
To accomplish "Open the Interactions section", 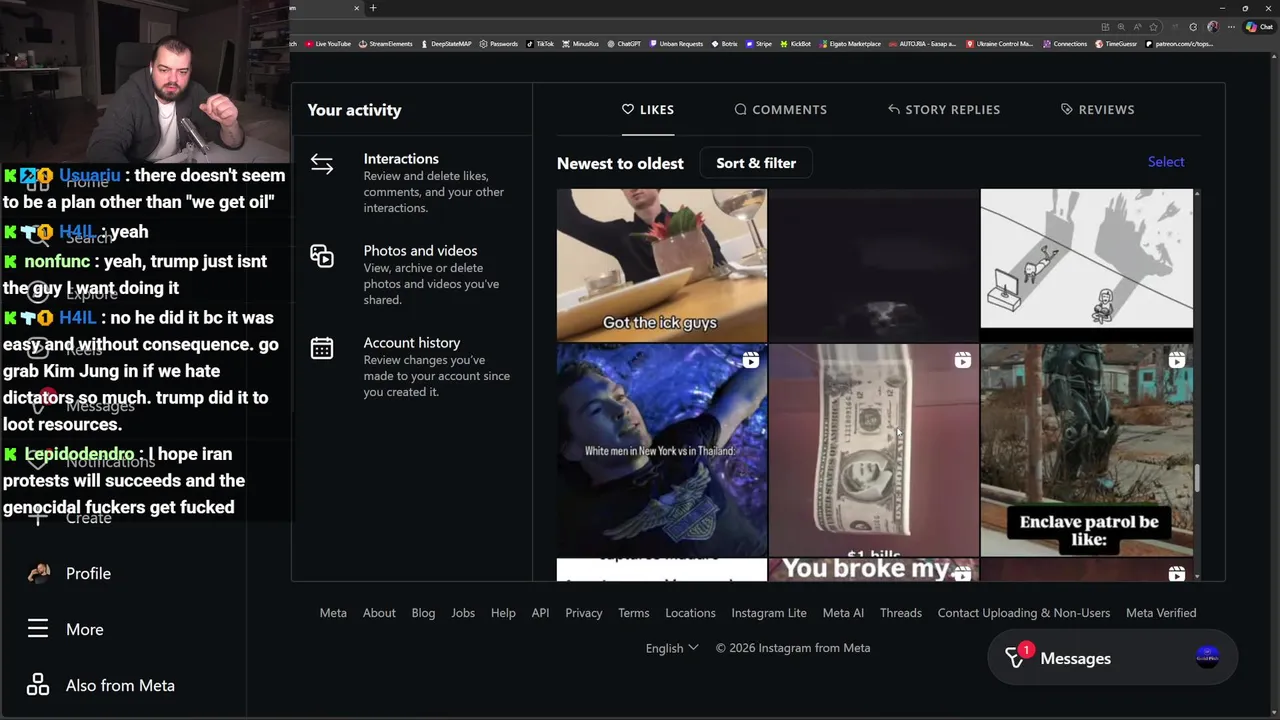I will point(412,183).
